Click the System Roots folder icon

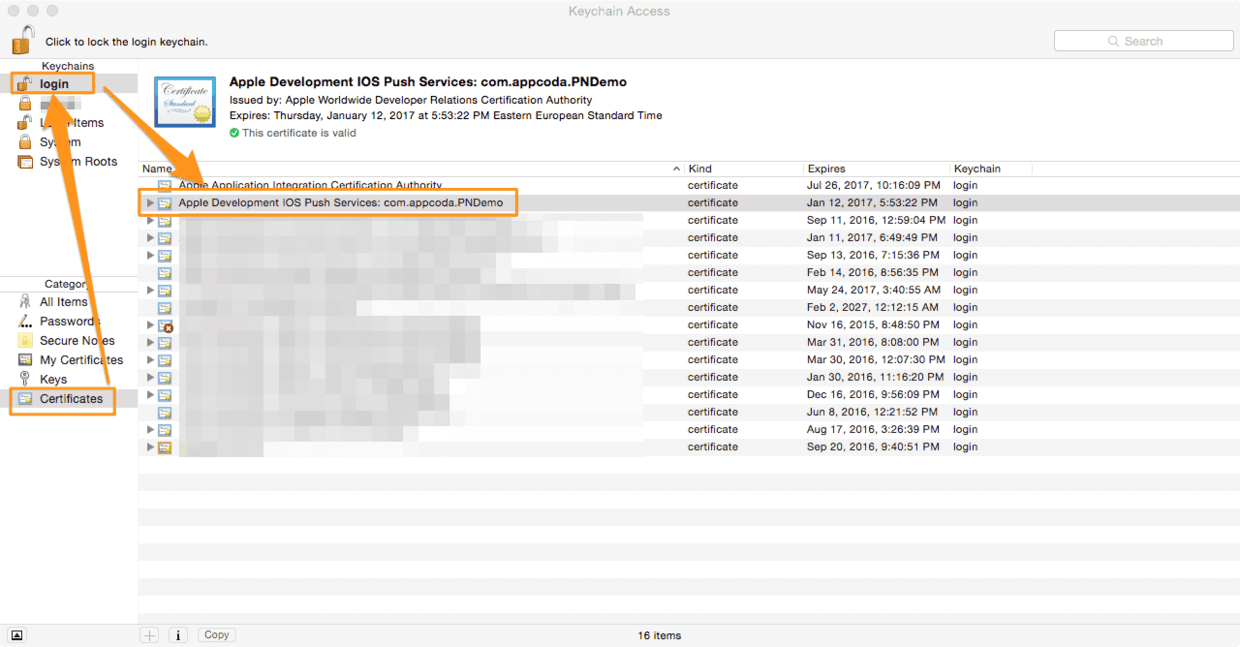tap(25, 161)
